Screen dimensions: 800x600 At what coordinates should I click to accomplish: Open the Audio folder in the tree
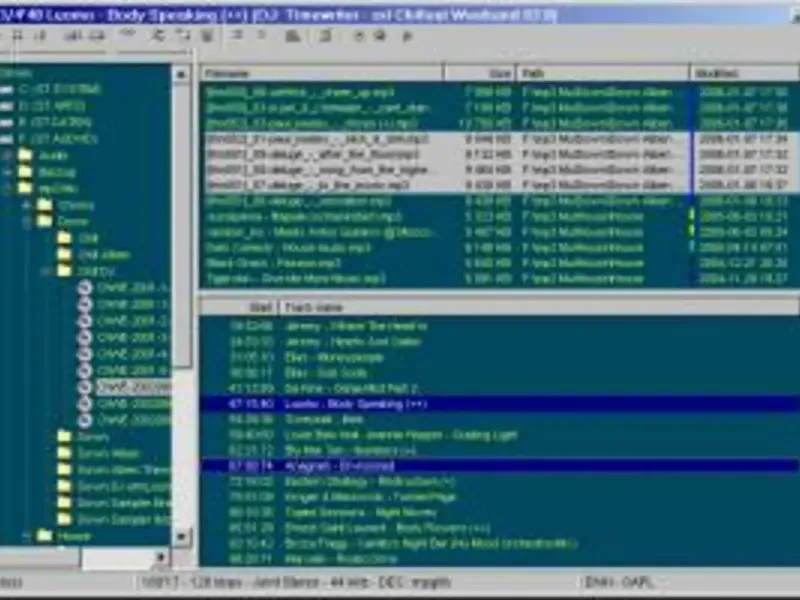pyautogui.click(x=53, y=156)
